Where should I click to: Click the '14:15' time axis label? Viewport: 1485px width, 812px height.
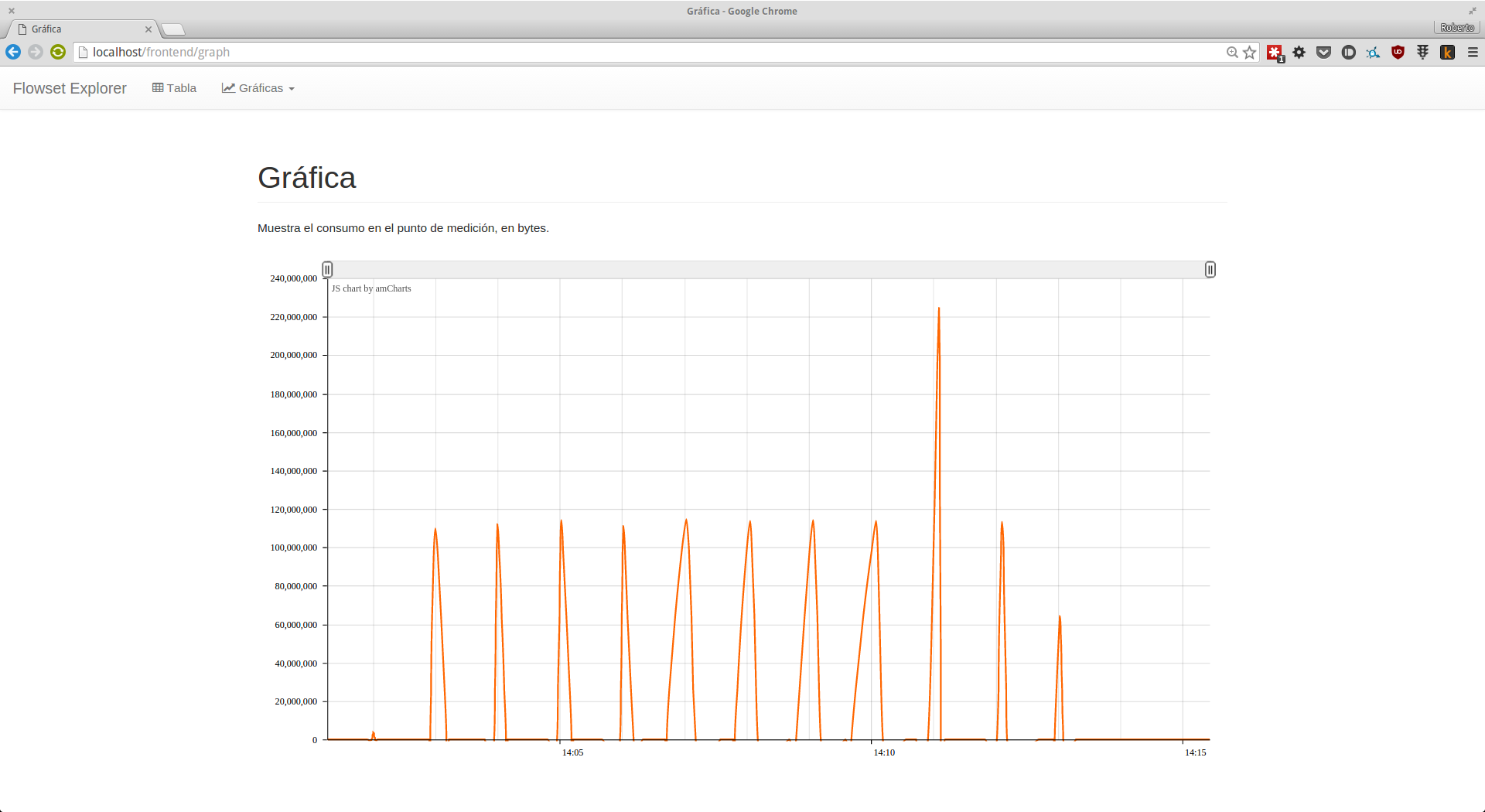1196,752
